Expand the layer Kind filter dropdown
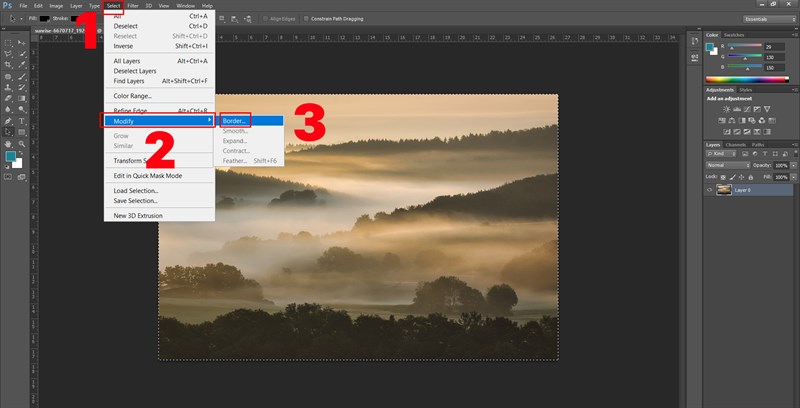Screen dimensions: 800x408 click(x=721, y=154)
